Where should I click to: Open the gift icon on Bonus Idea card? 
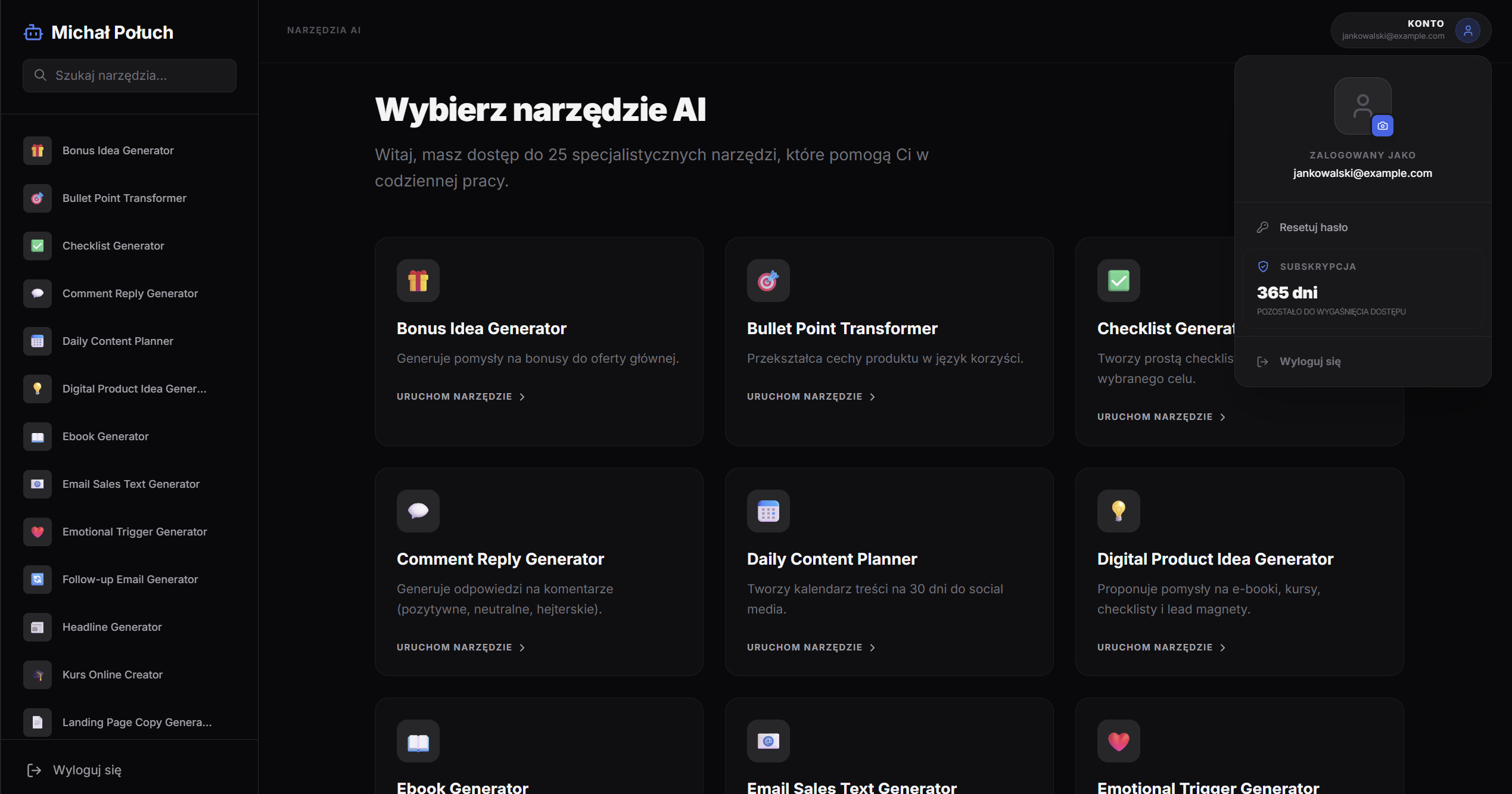[x=418, y=281]
